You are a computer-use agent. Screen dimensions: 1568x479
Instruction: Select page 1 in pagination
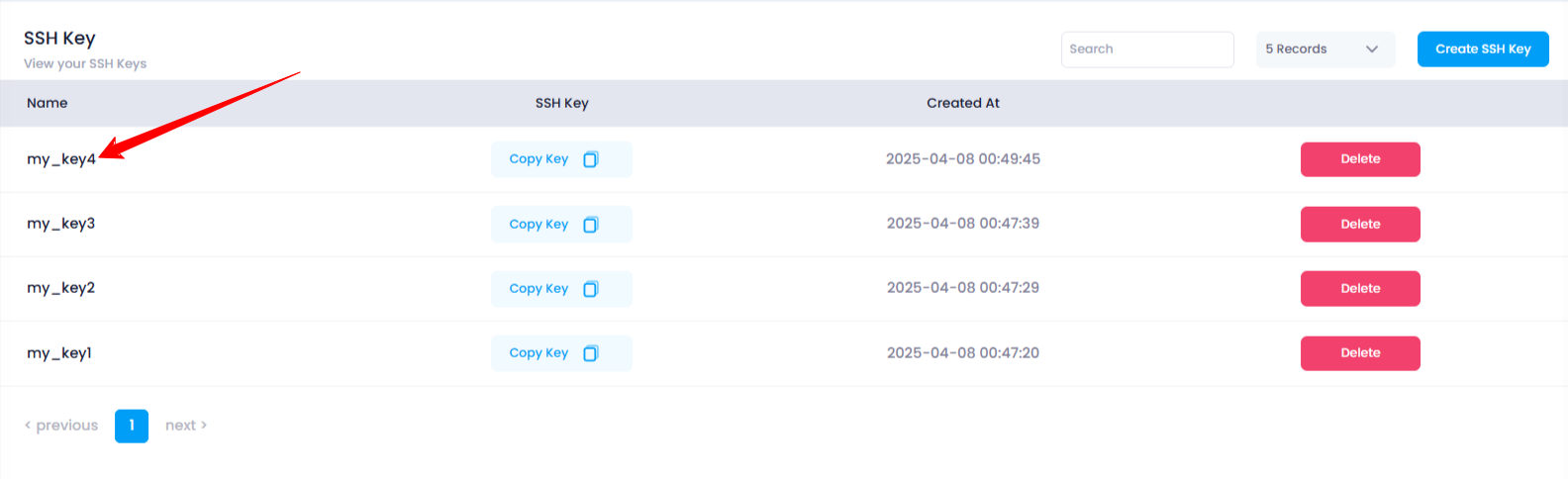coord(132,426)
